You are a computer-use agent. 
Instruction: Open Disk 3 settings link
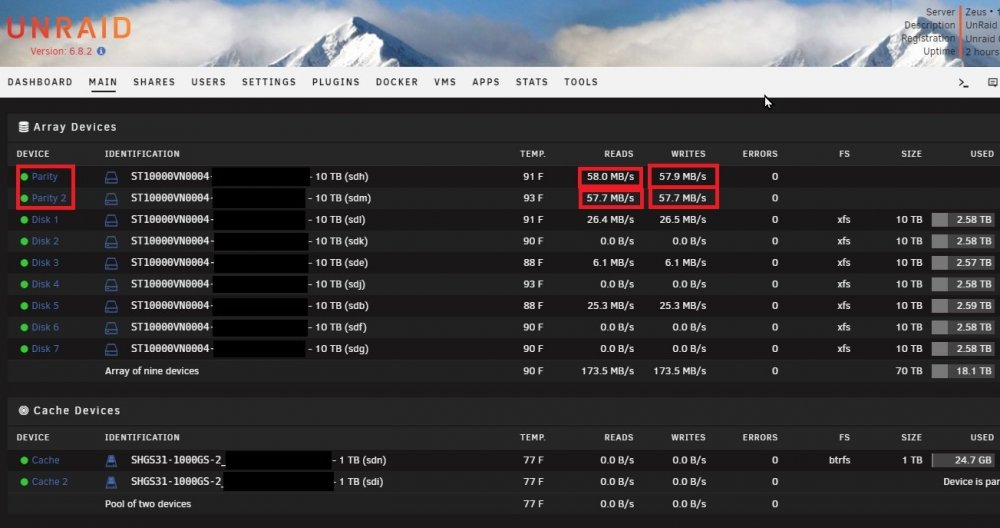coord(45,263)
